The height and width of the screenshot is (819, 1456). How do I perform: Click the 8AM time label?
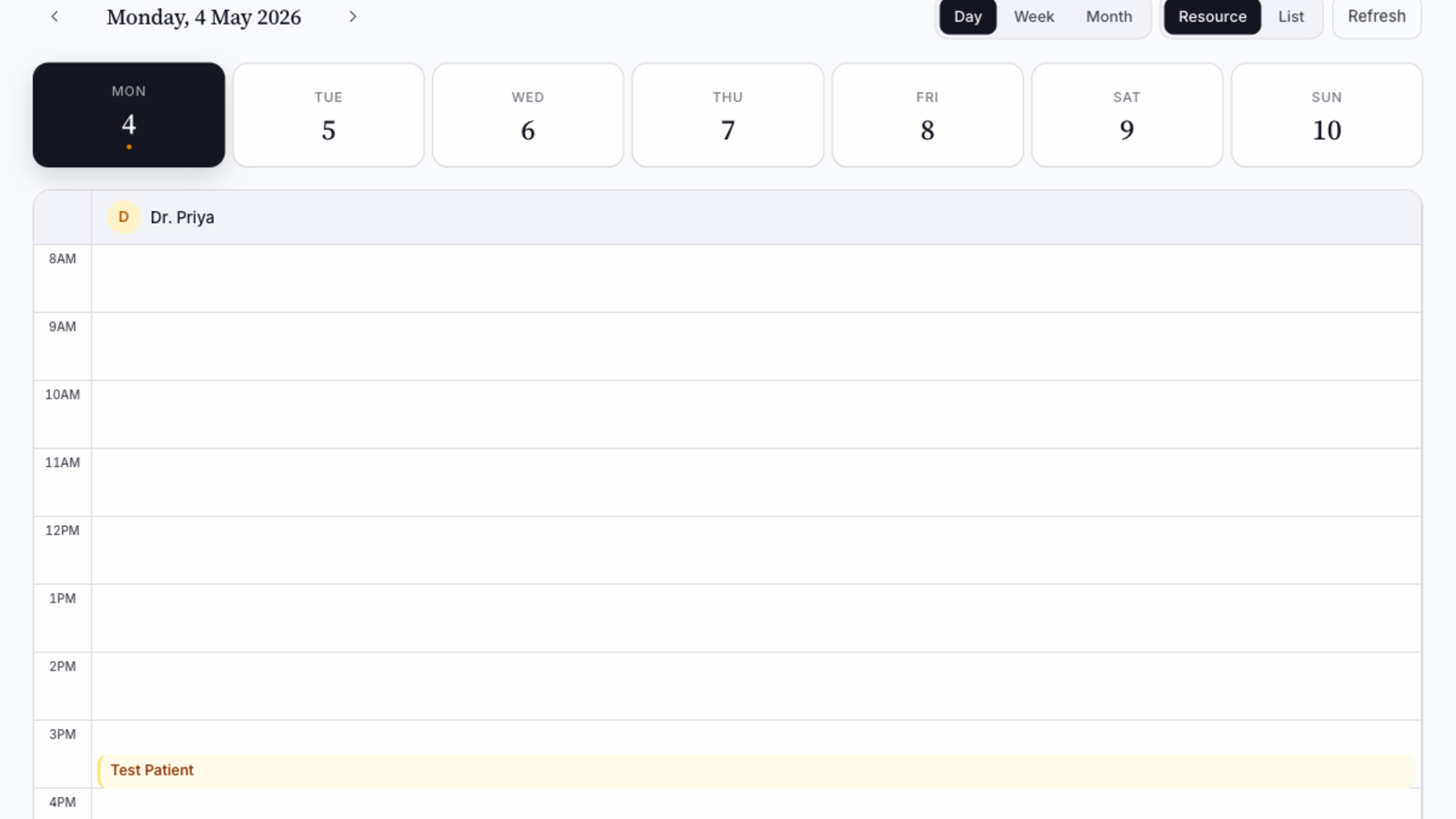point(63,258)
